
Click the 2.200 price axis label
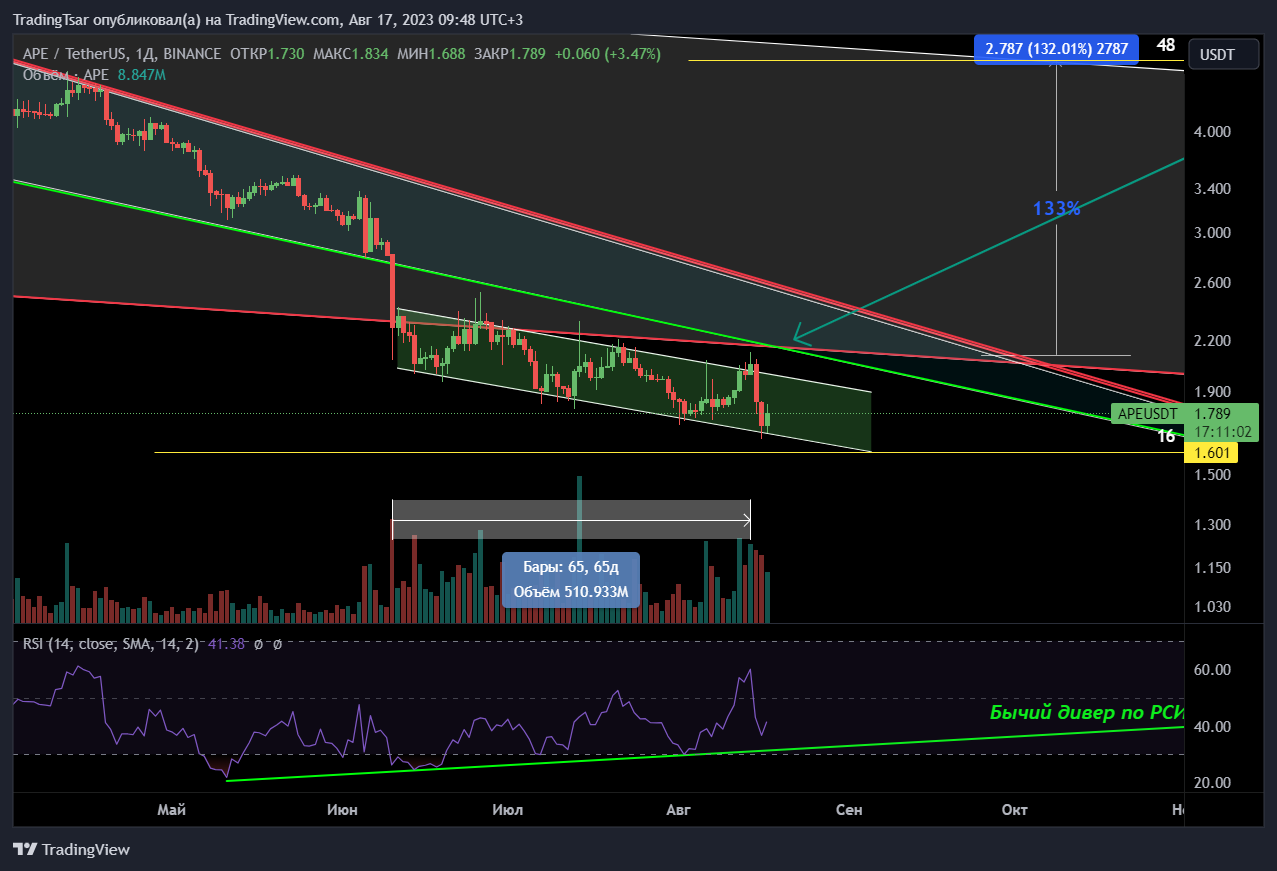1212,341
